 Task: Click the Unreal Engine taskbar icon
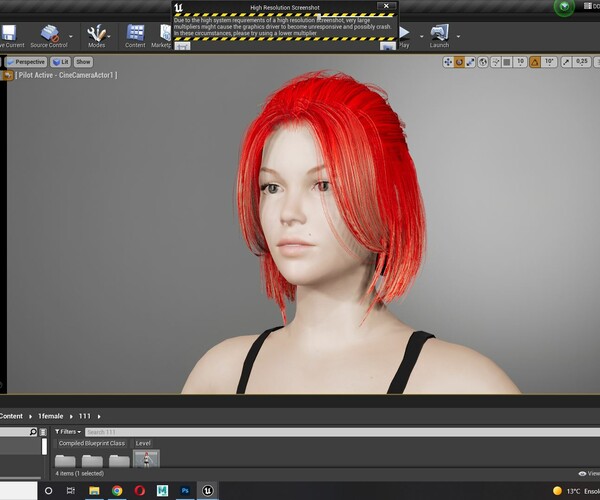point(208,491)
